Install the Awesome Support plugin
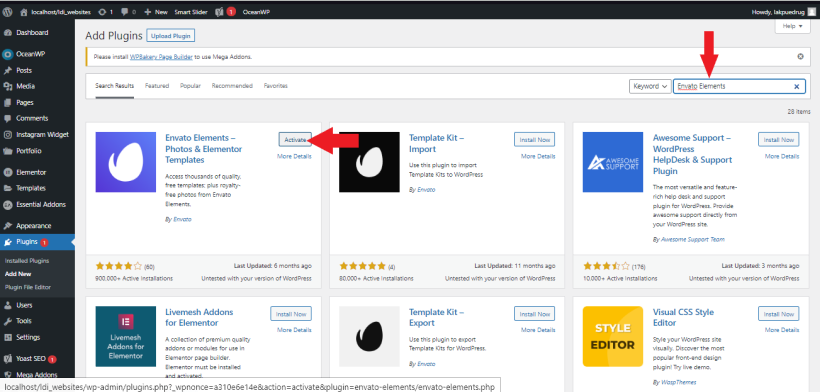The image size is (820, 392). click(x=779, y=140)
